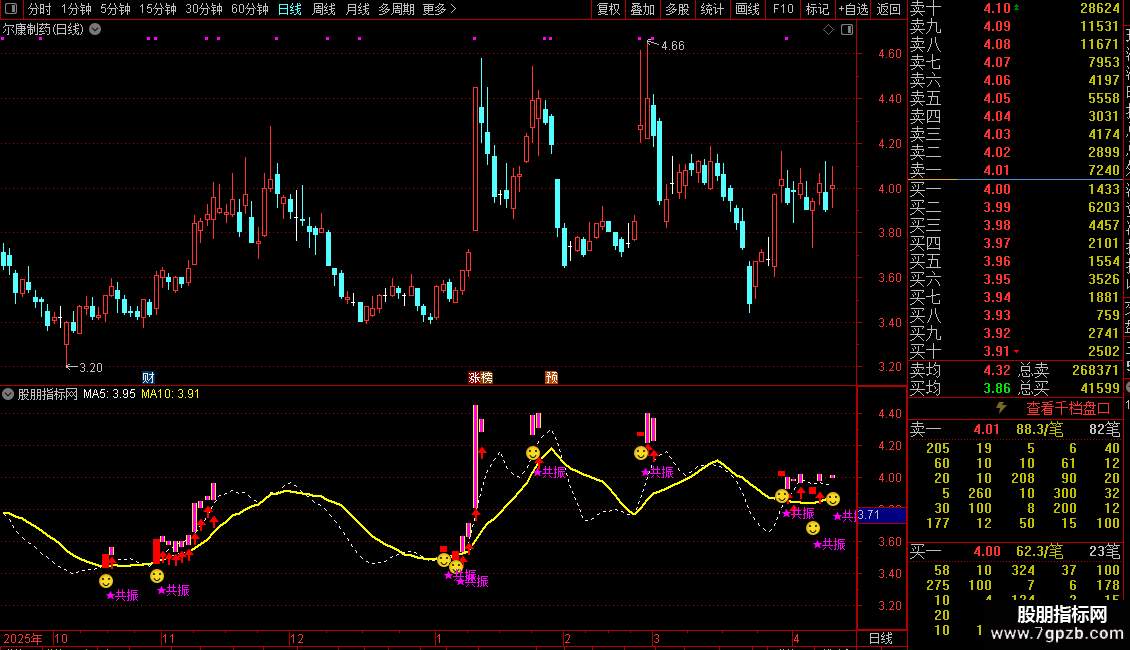
Task: Click the 财 marker icon on the chart
Action: pyautogui.click(x=148, y=378)
